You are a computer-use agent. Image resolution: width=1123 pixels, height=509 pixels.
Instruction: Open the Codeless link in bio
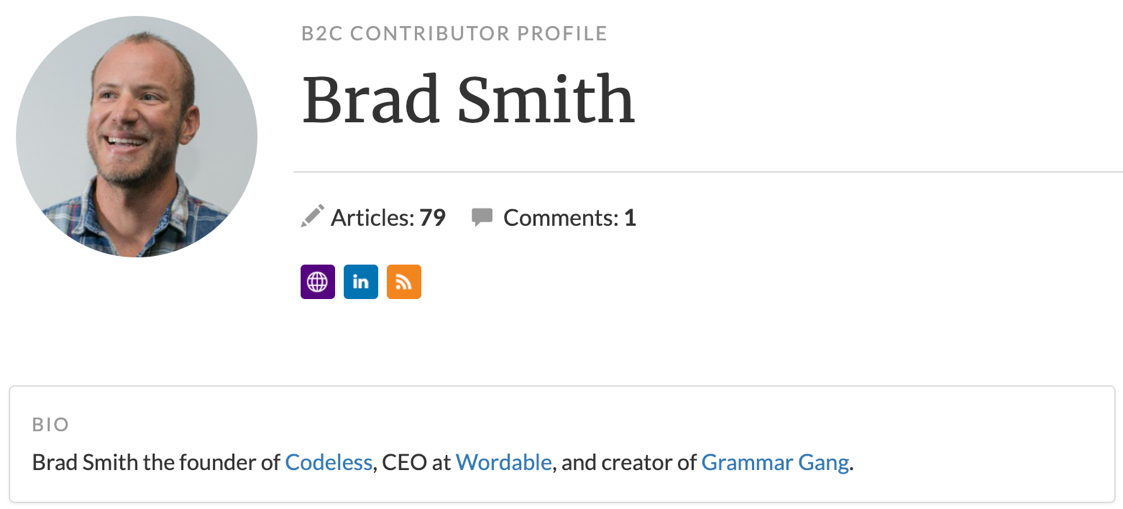[328, 462]
